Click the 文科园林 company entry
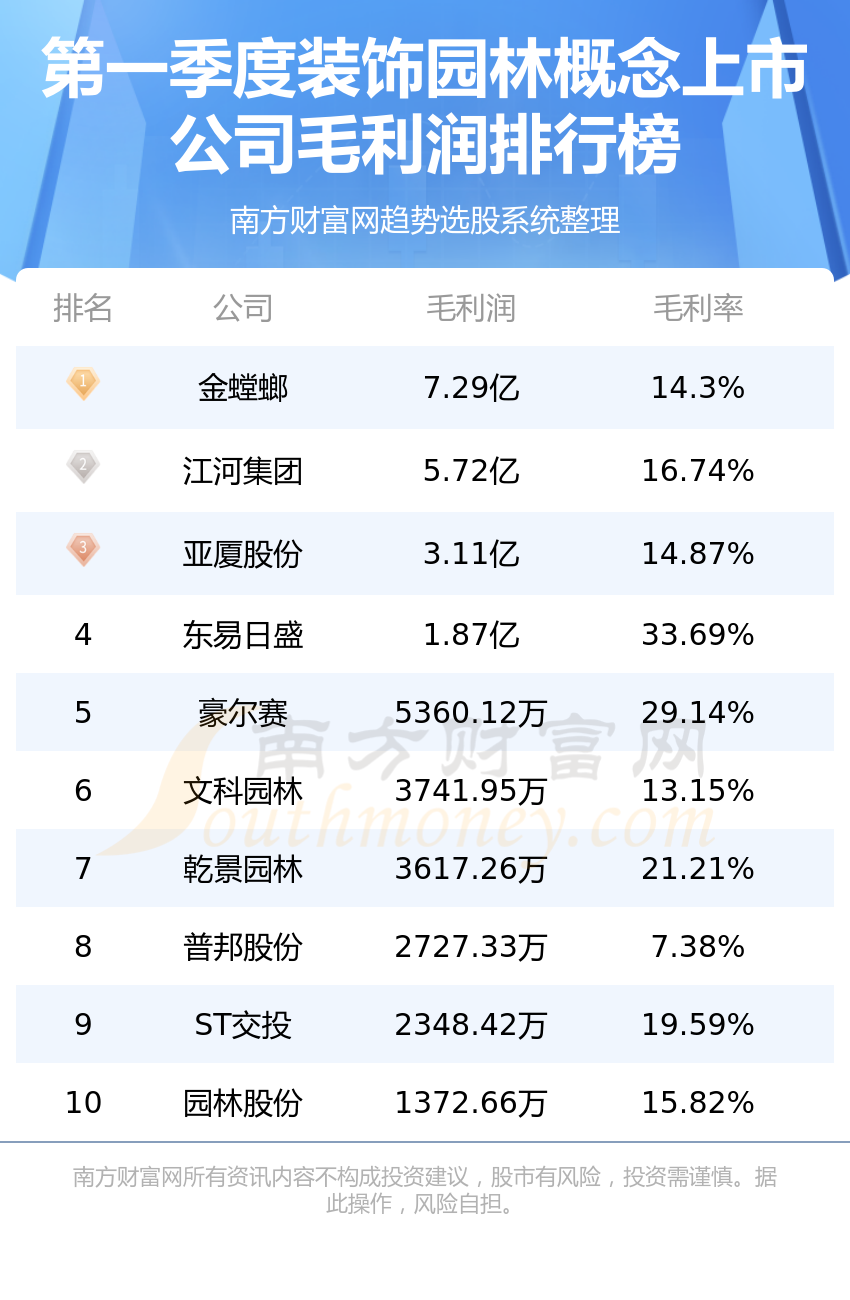850x1300 pixels. tap(243, 791)
